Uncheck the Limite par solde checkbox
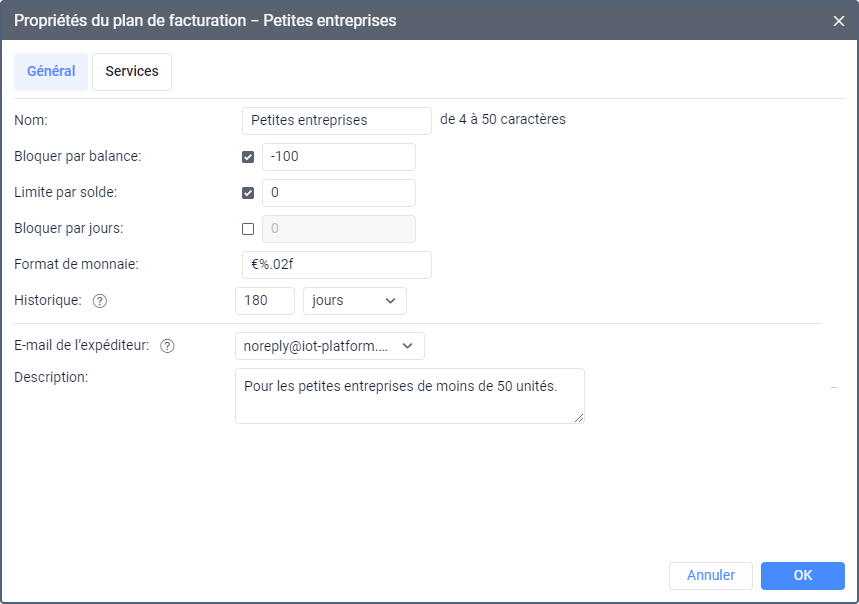Viewport: 859px width, 604px height. tap(248, 193)
